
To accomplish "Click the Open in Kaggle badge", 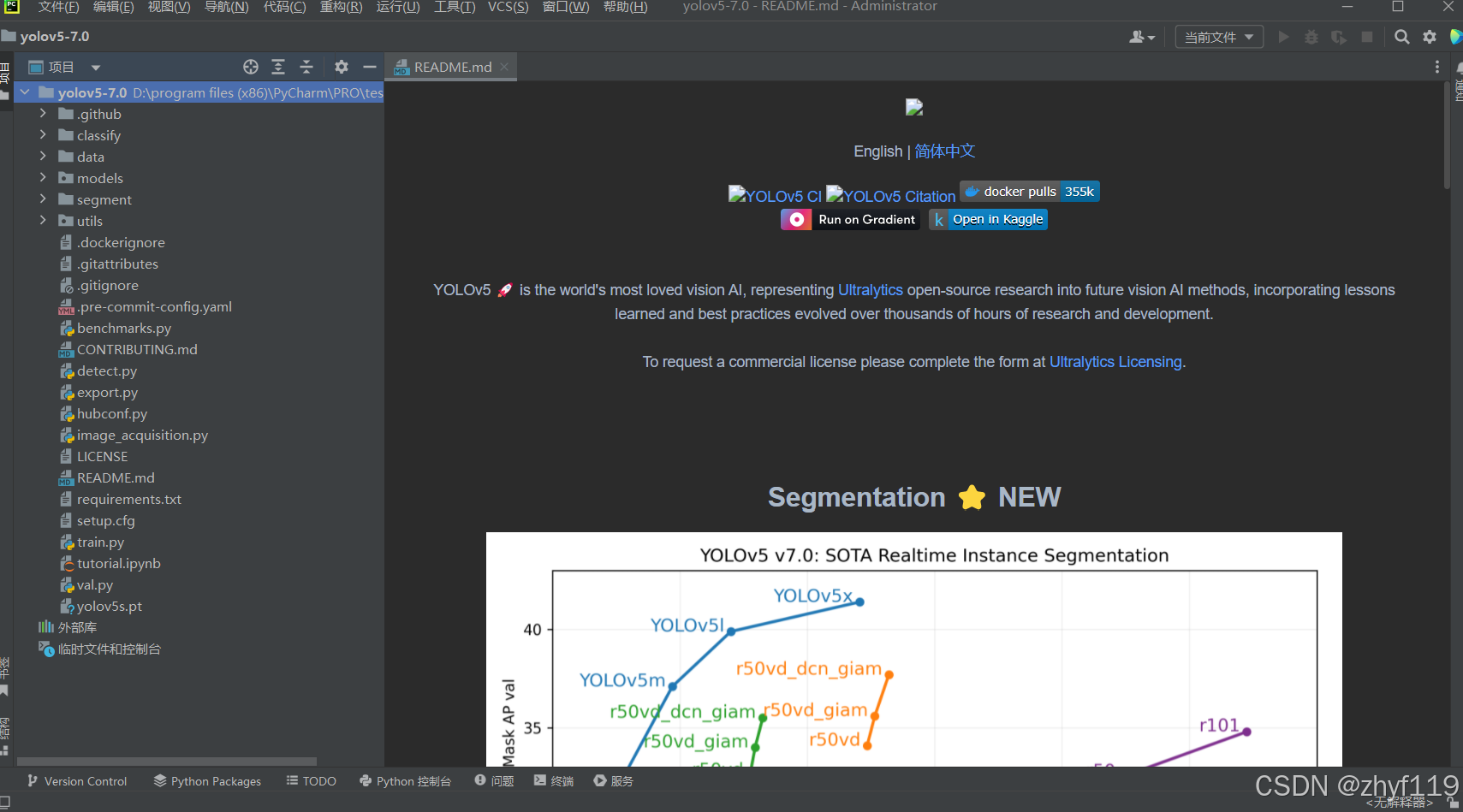I will click(989, 220).
